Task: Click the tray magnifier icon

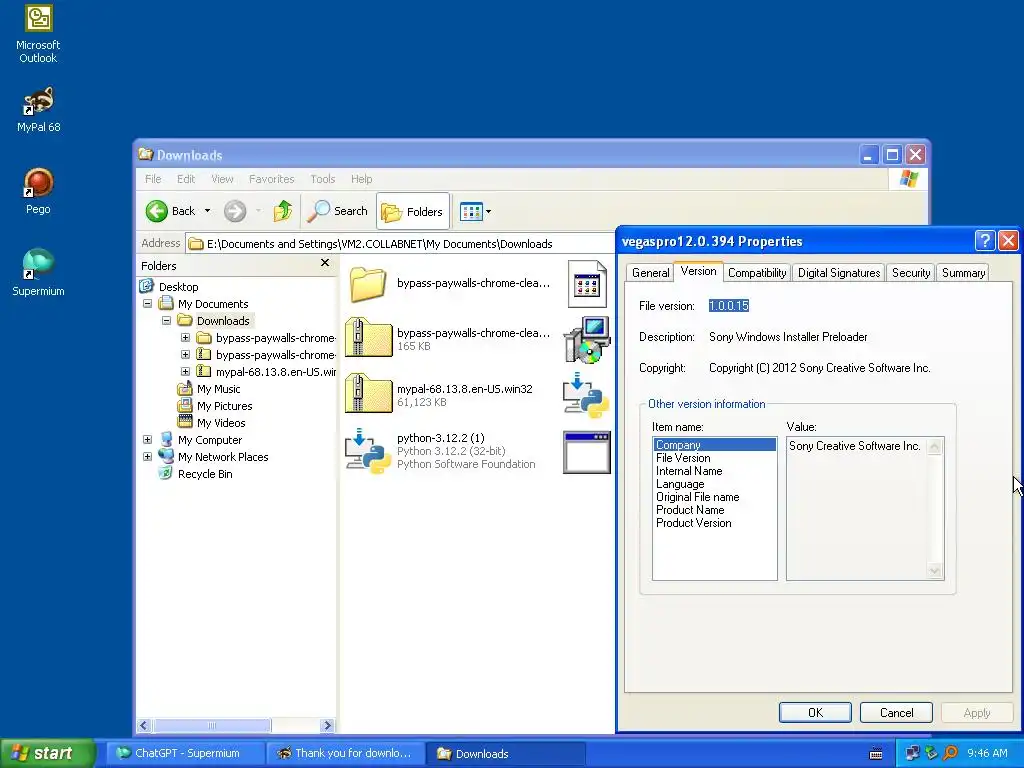Action: click(950, 753)
